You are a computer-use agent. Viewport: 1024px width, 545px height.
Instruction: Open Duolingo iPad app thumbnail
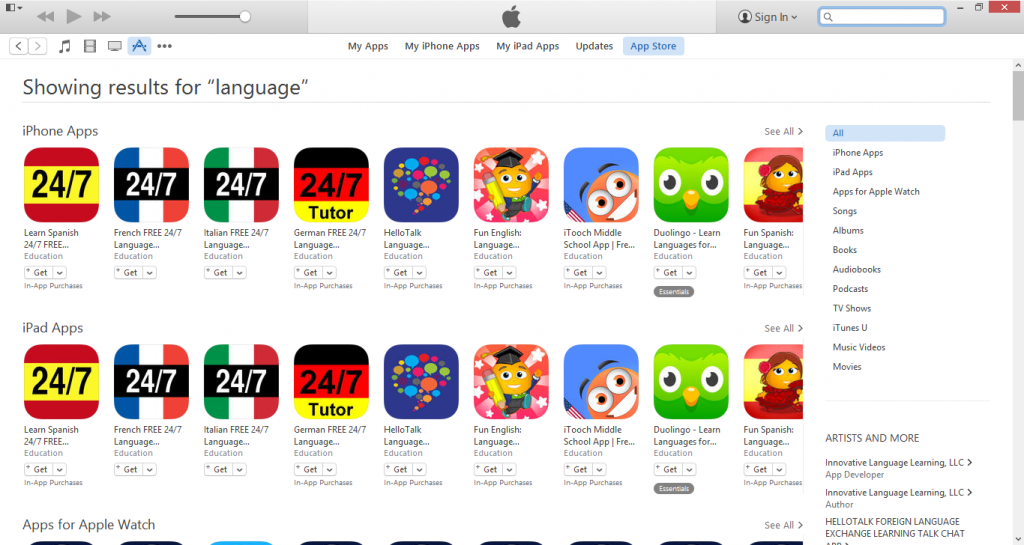pyautogui.click(x=691, y=382)
